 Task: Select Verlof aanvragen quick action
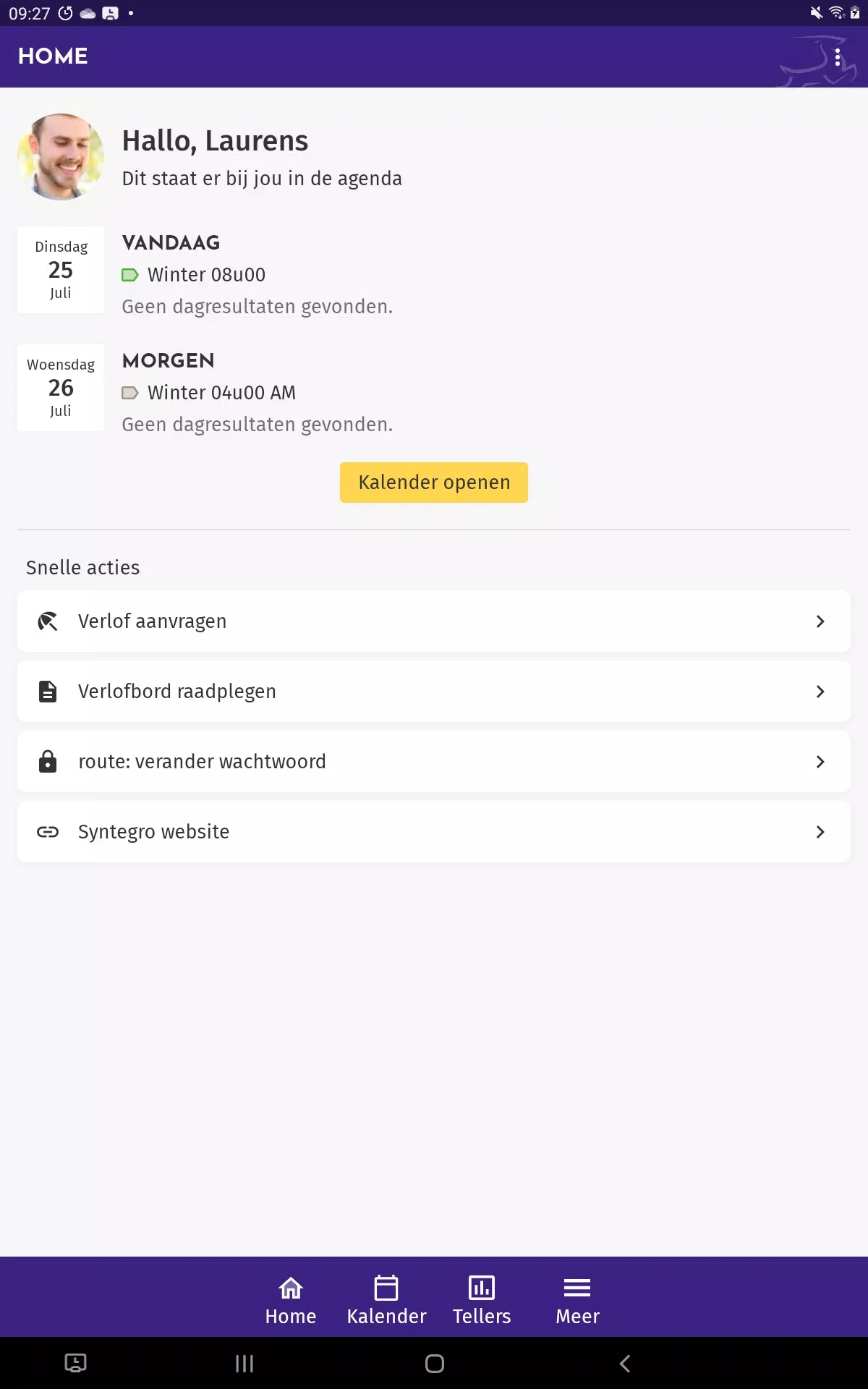click(434, 621)
